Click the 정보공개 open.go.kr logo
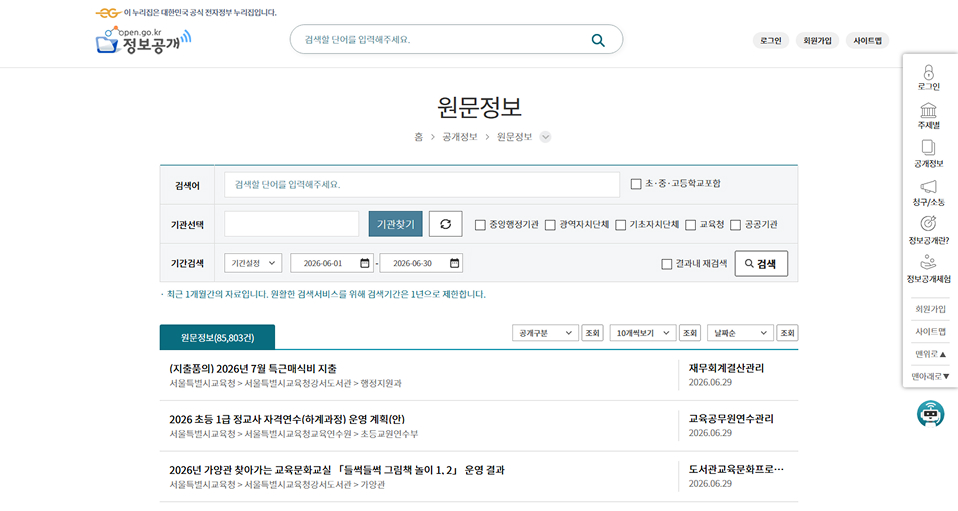This screenshot has width=958, height=511. (143, 40)
